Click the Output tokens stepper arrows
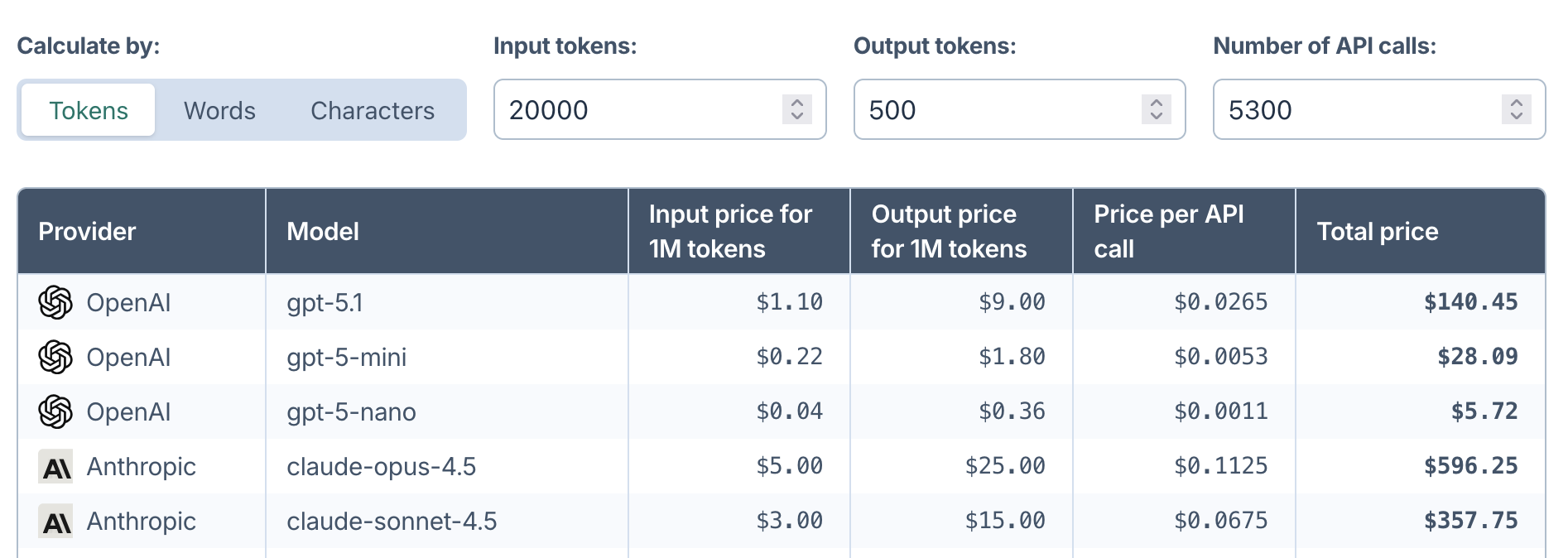This screenshot has height=558, width=1568. 1156,109
